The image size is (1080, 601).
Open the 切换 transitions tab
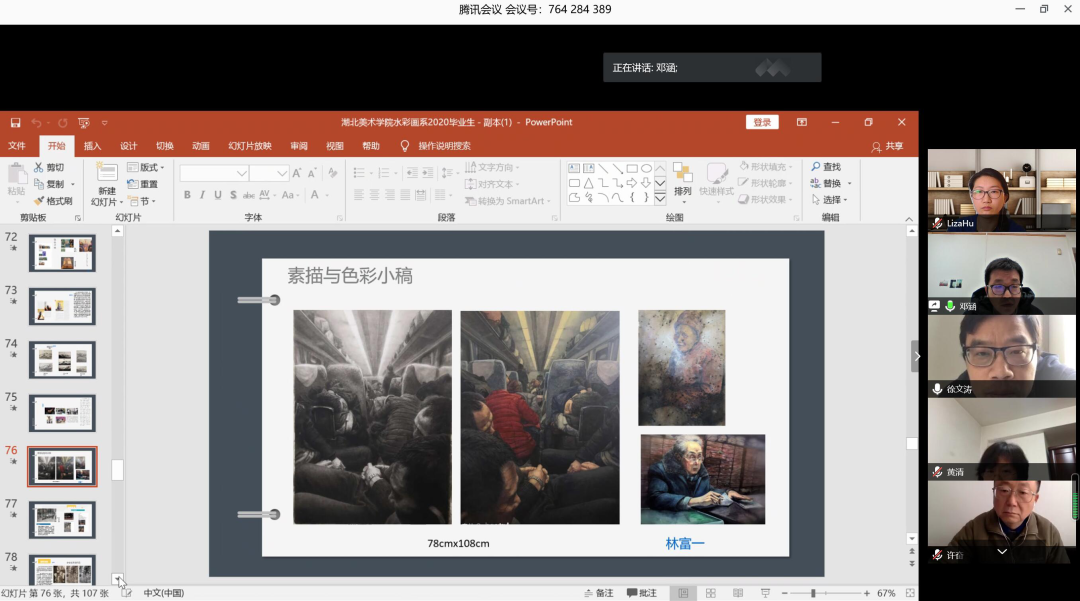[165, 146]
